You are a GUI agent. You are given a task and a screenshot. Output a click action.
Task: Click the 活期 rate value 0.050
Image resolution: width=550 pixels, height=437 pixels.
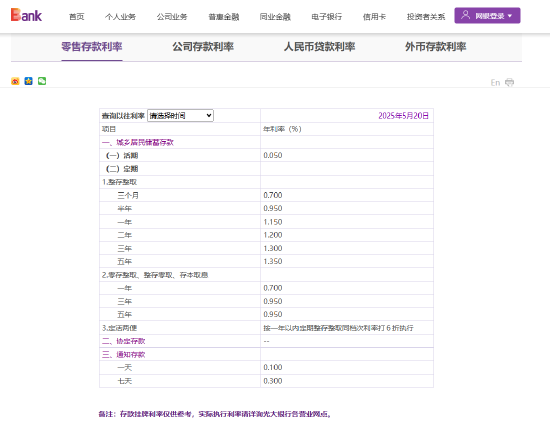point(273,155)
